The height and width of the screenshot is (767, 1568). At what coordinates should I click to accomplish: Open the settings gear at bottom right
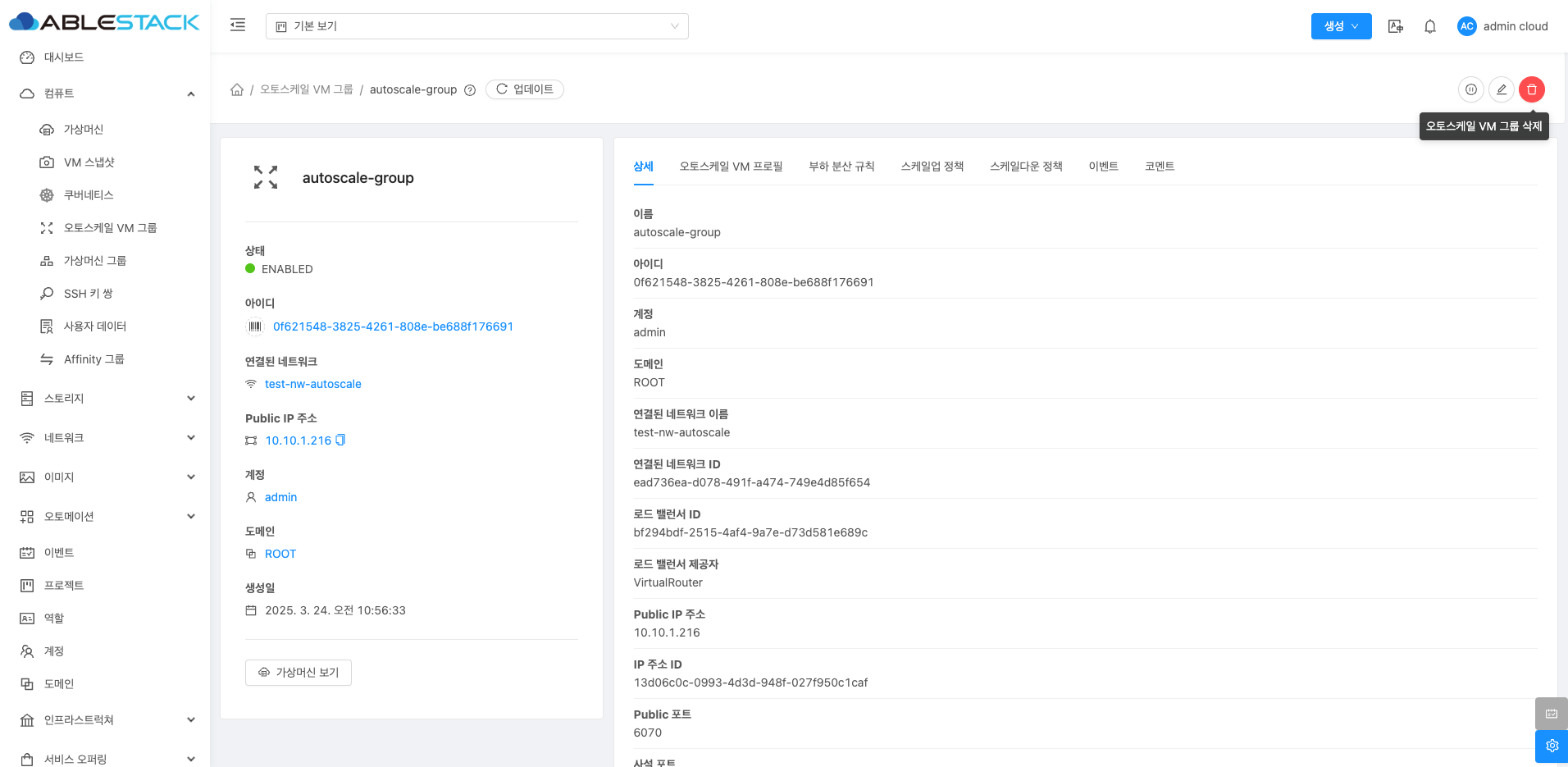(x=1551, y=746)
